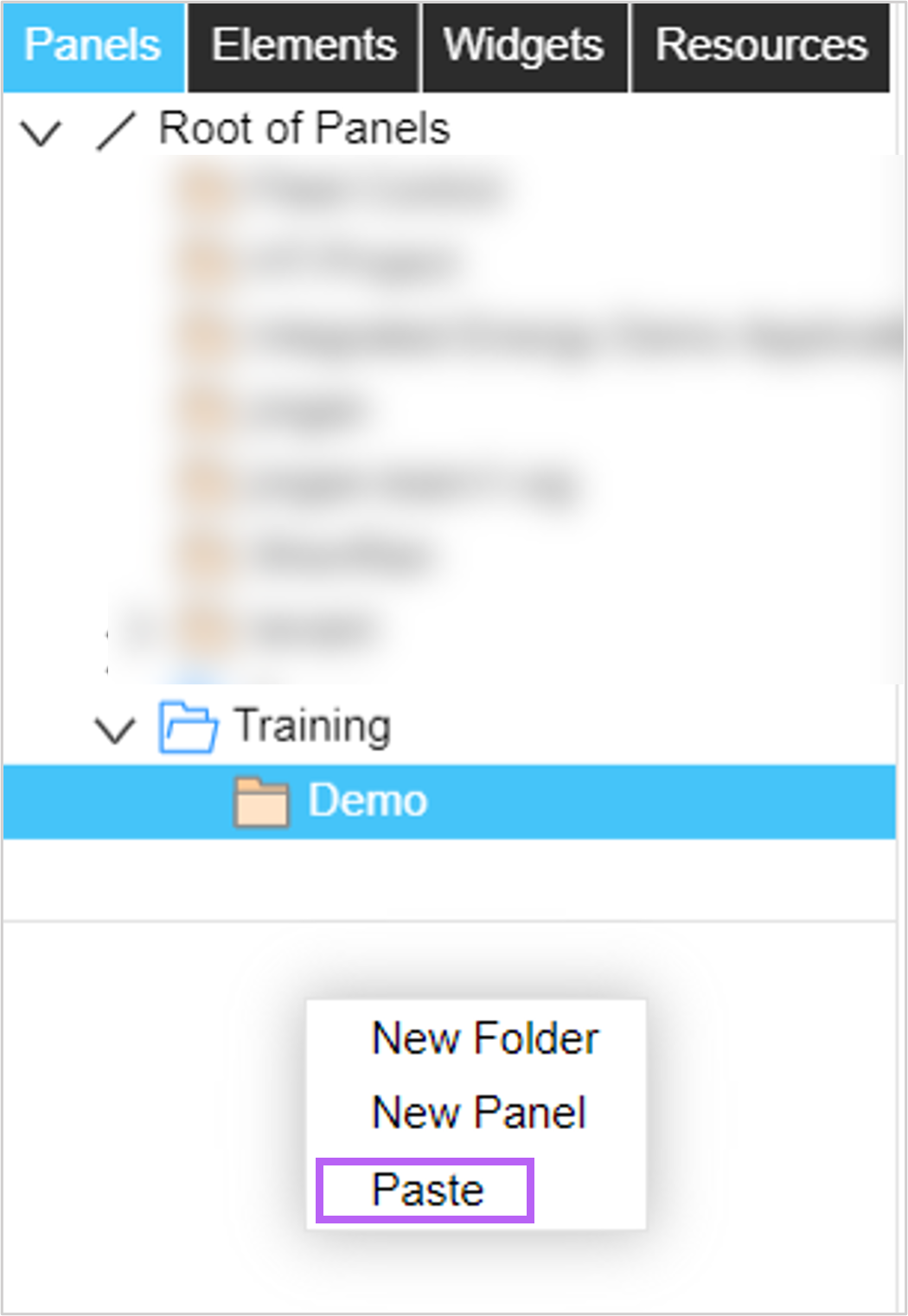Viewport: 908px width, 1316px height.
Task: Click the open Training folder icon
Action: (188, 727)
